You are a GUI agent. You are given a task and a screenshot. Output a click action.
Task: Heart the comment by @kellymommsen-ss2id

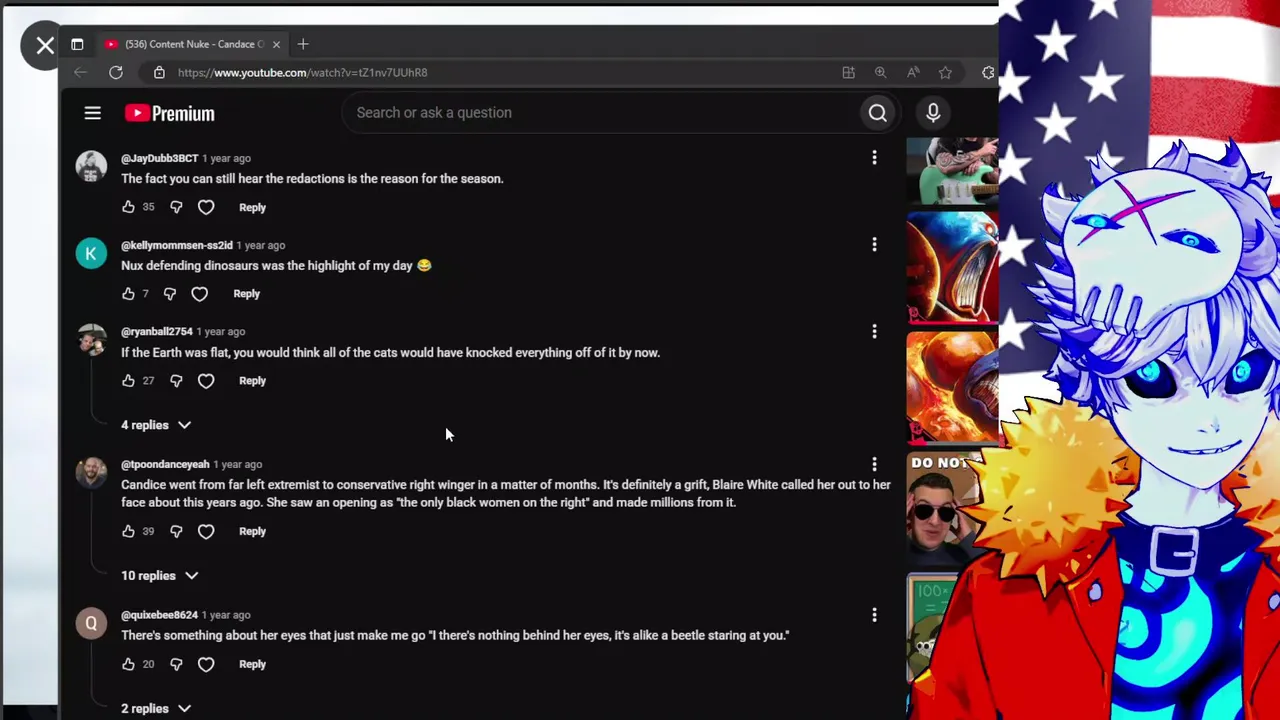pyautogui.click(x=200, y=294)
